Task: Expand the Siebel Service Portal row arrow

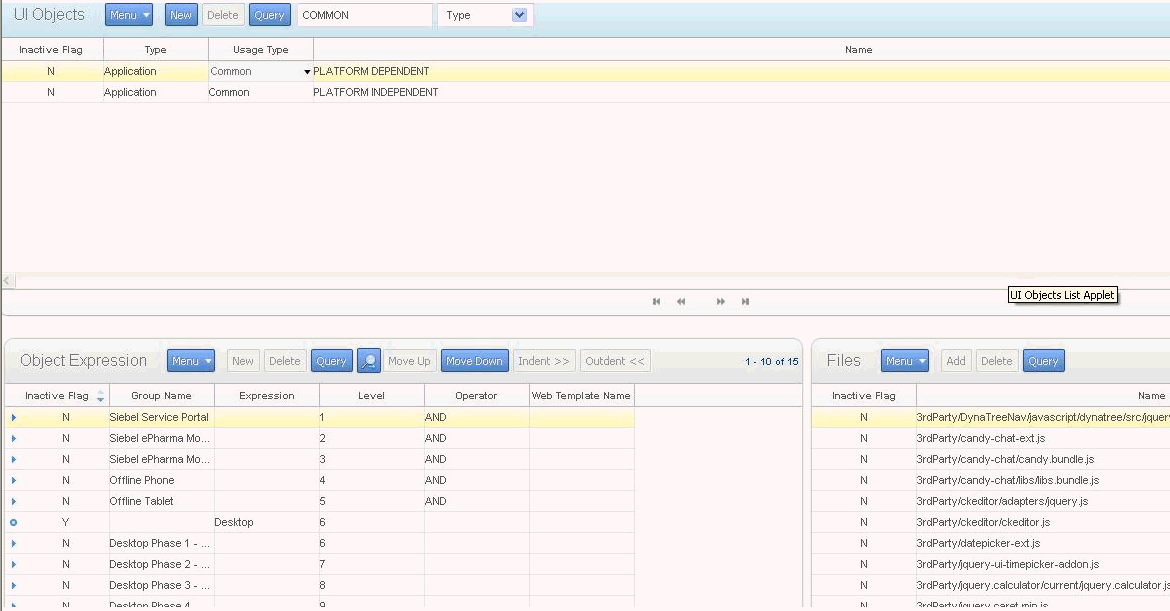Action: pos(13,418)
